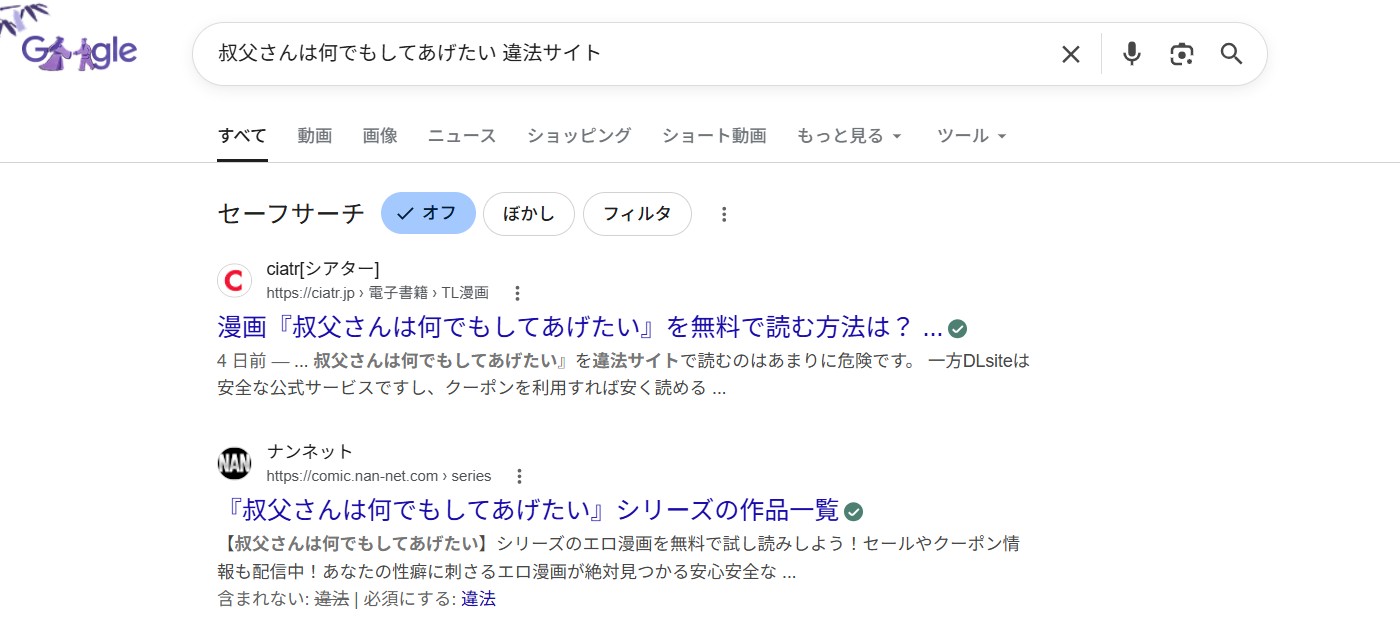Screen dimensions: 1400x632
Task: Click the ciatr snippet starting 4 日前
Action: click(x=623, y=374)
